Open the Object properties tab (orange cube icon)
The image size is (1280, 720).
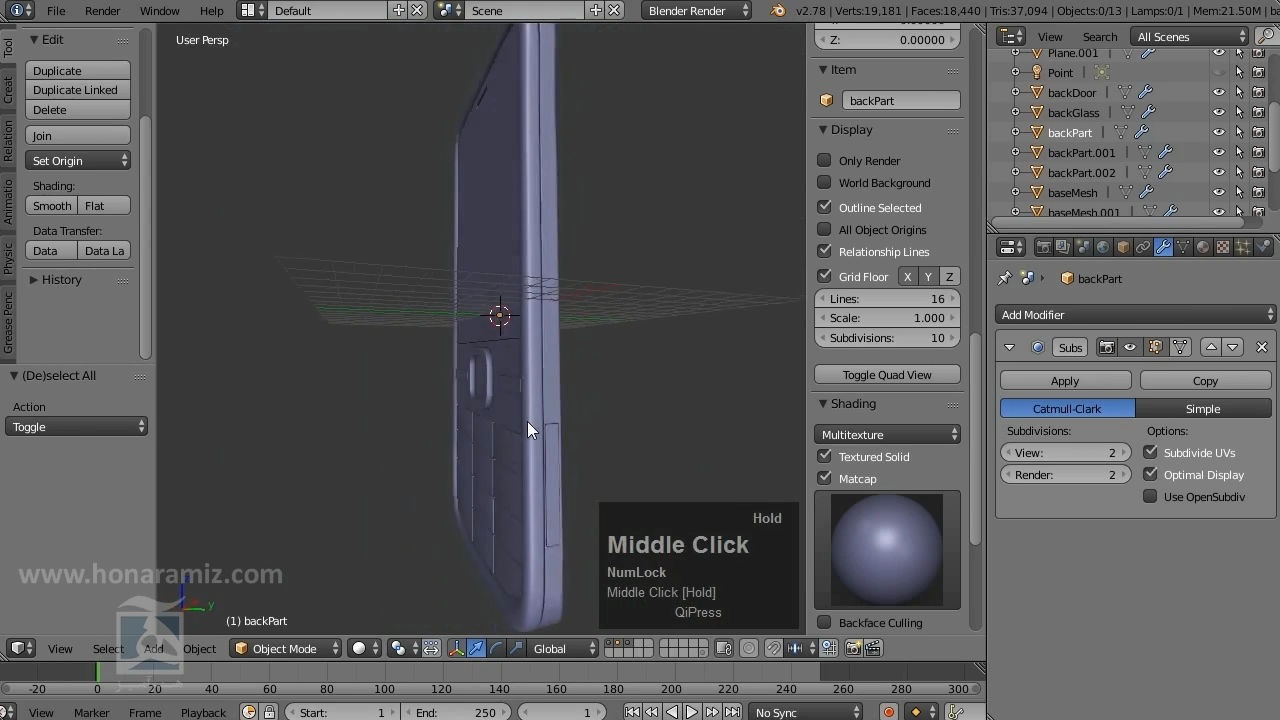(x=1123, y=247)
